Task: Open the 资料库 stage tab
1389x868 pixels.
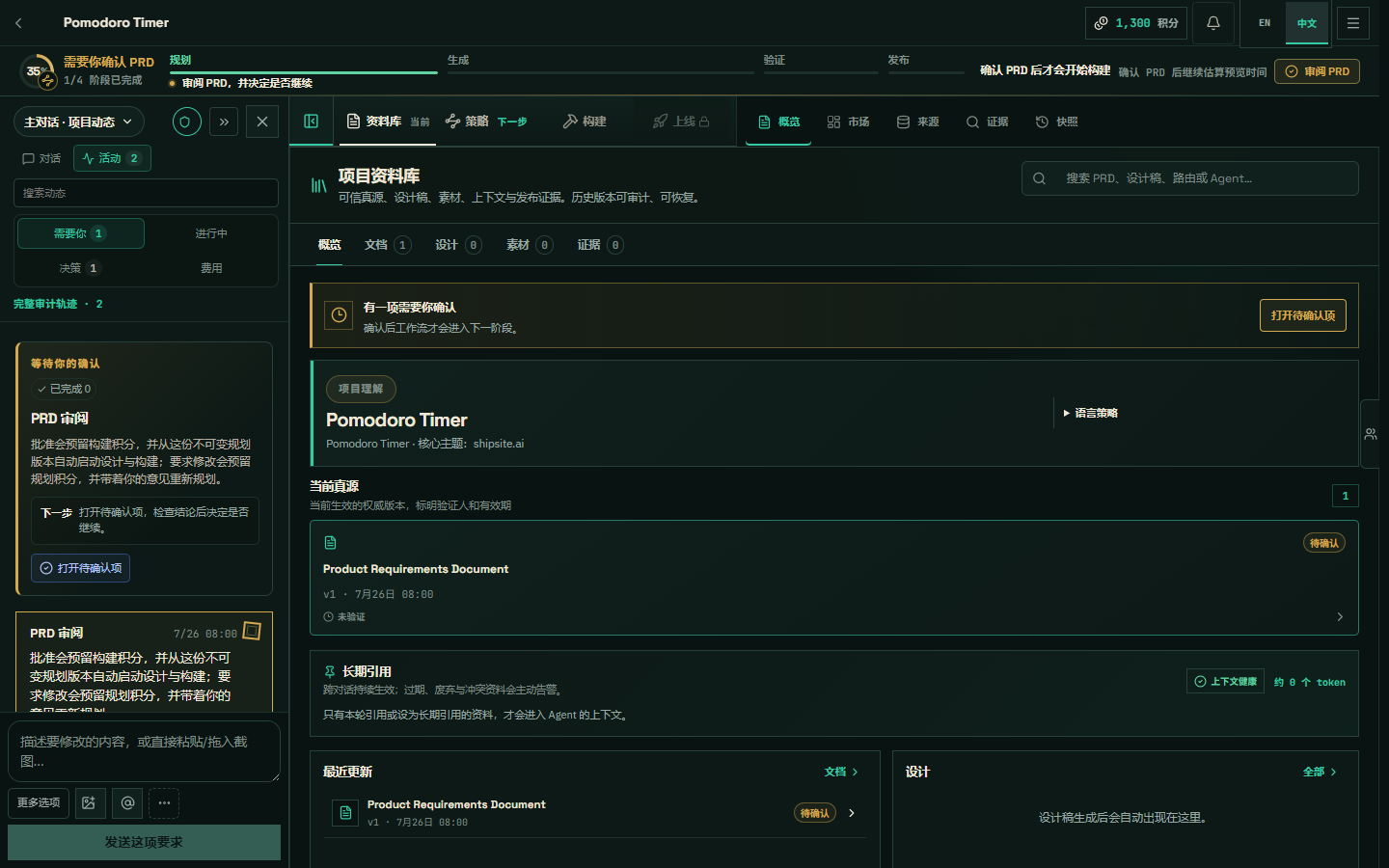Action: [388, 122]
